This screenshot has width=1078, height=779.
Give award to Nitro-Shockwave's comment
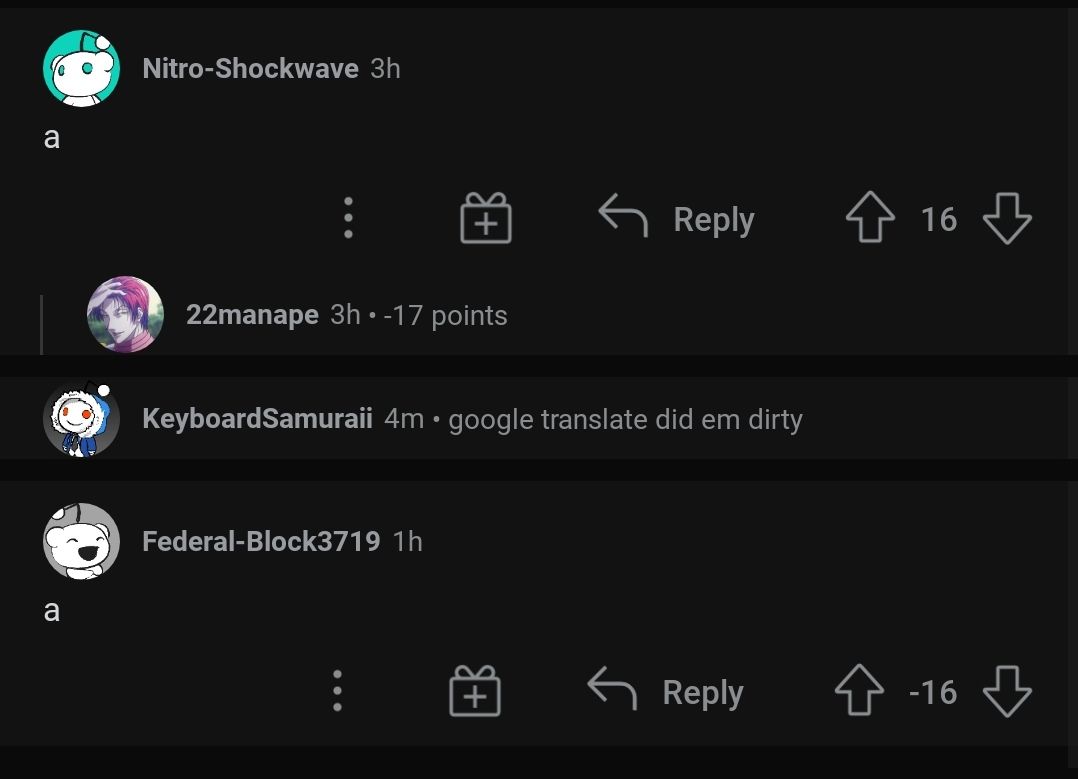[485, 218]
